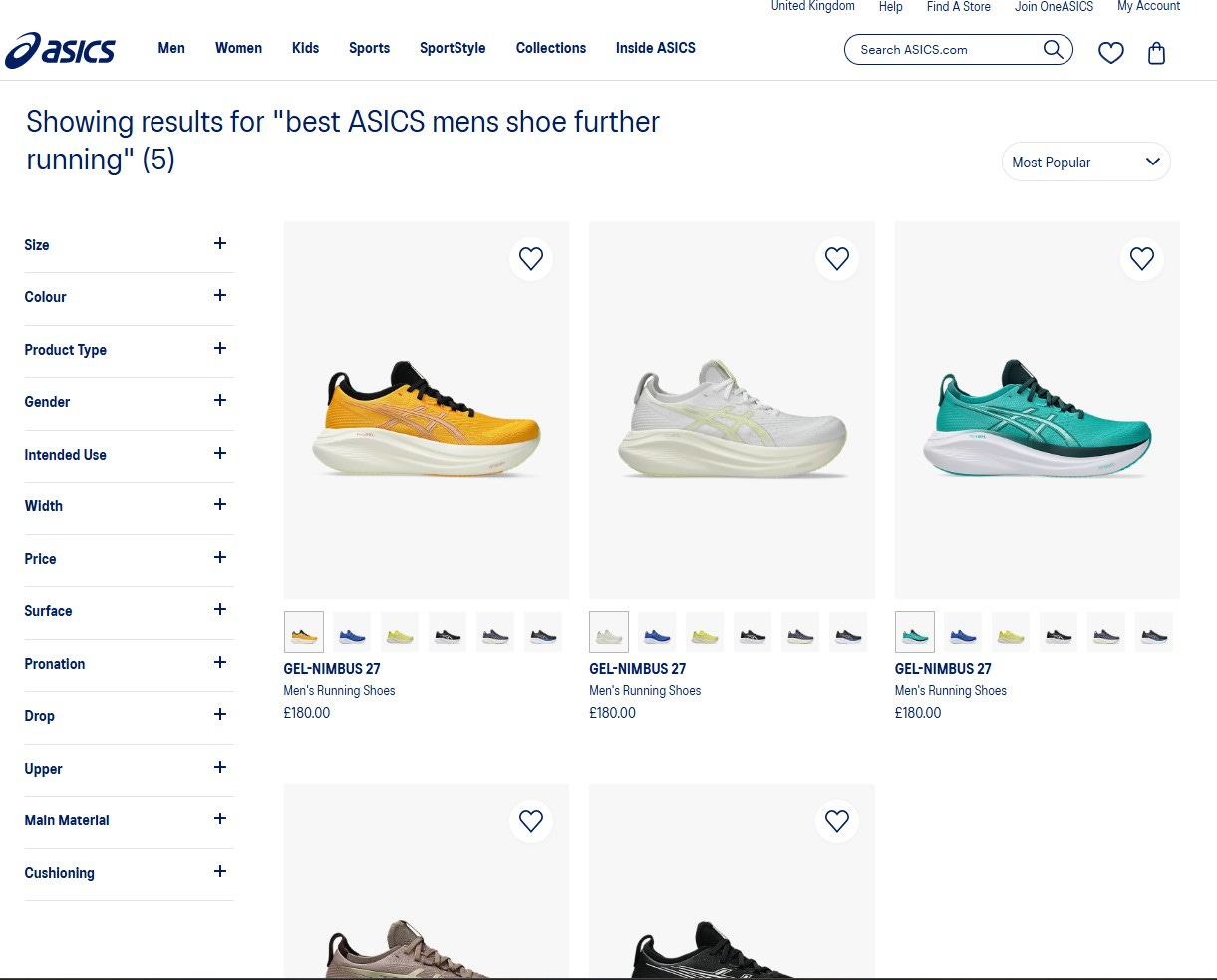Click the Find A Store link

click(959, 6)
